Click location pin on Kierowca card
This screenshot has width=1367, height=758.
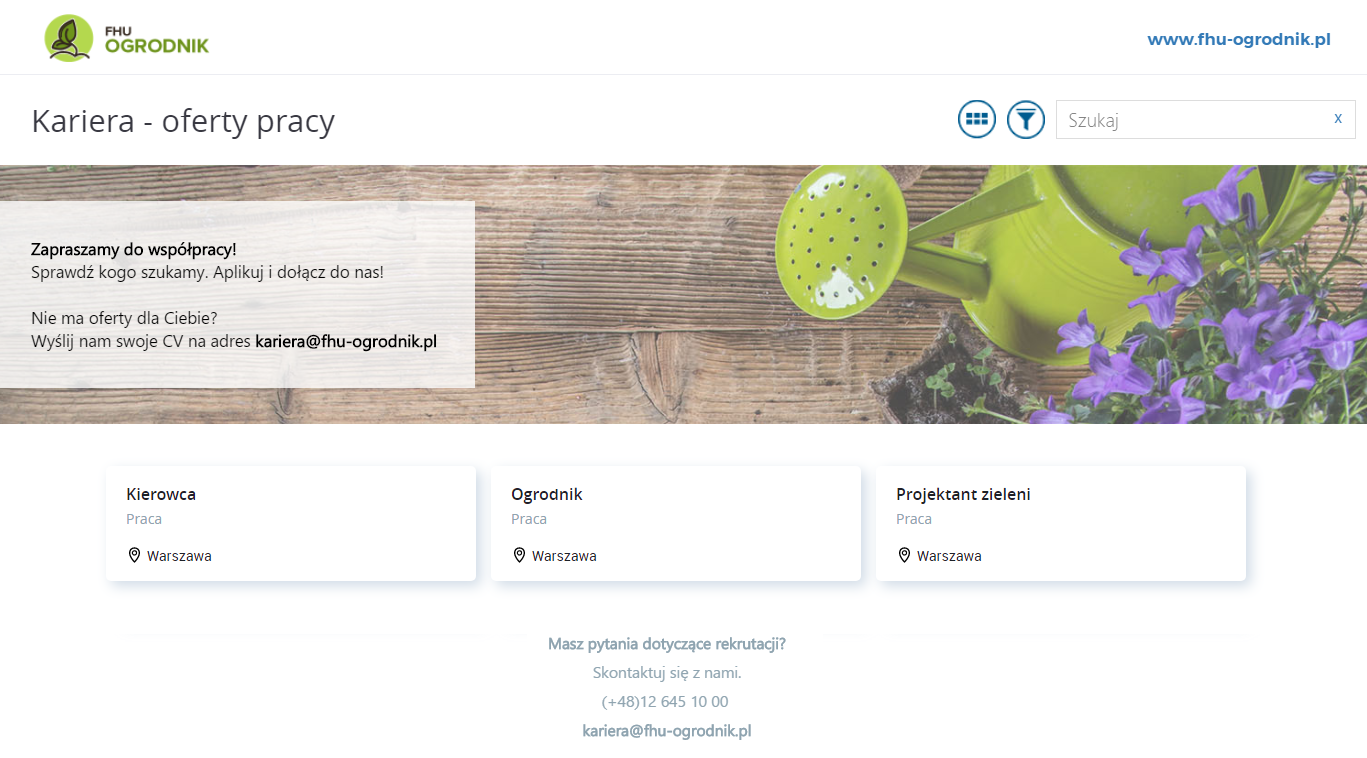pos(134,555)
